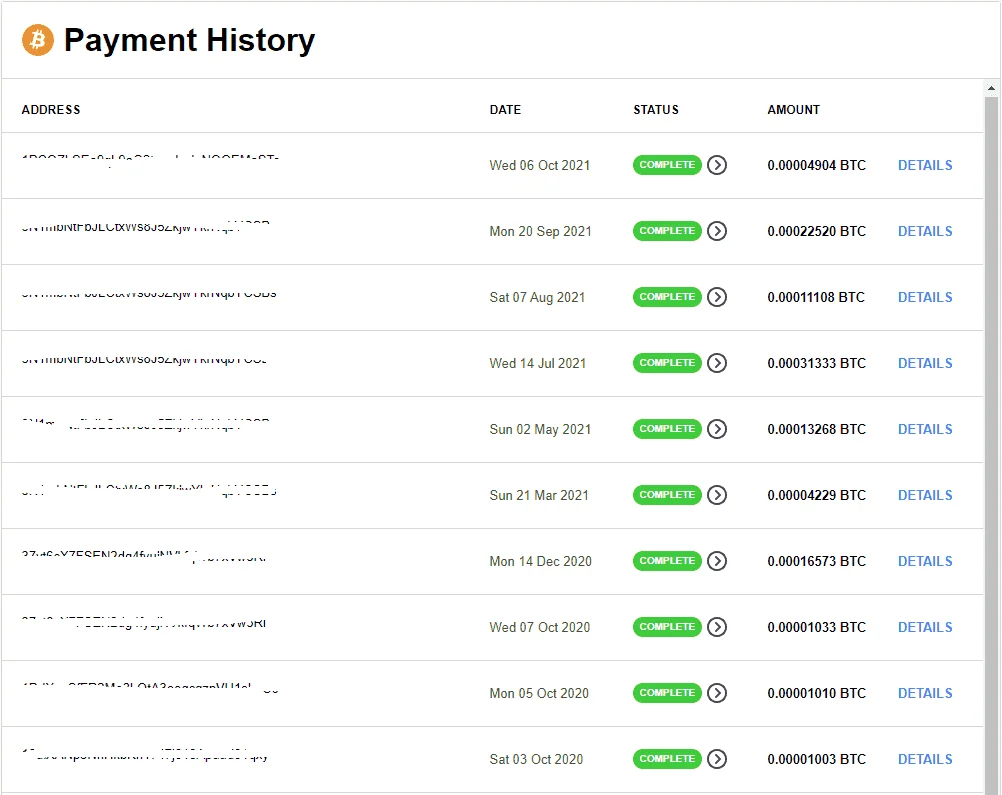The height and width of the screenshot is (795, 1002).
Task: Click the amount 0.00011108 BTC
Action: point(816,297)
